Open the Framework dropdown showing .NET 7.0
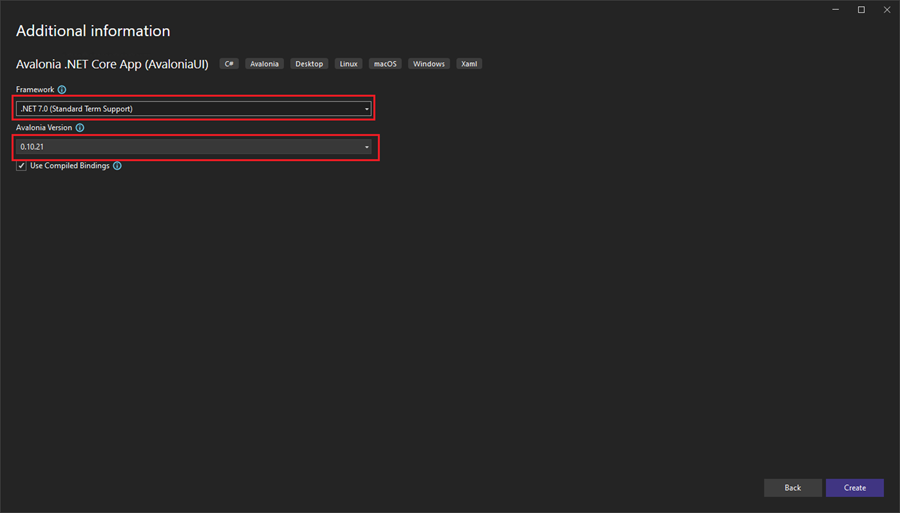The width and height of the screenshot is (900, 513). click(193, 108)
